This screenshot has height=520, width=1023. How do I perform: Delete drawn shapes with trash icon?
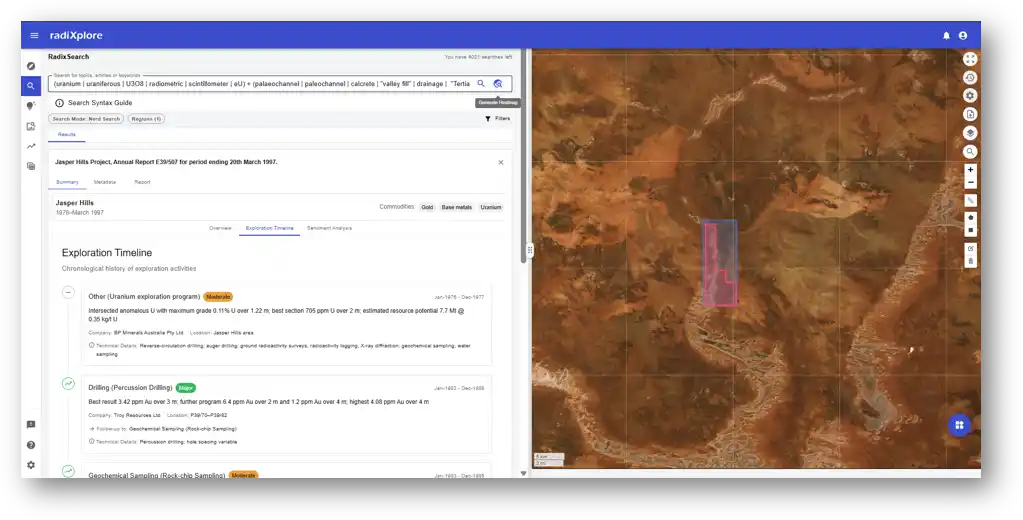[970, 261]
